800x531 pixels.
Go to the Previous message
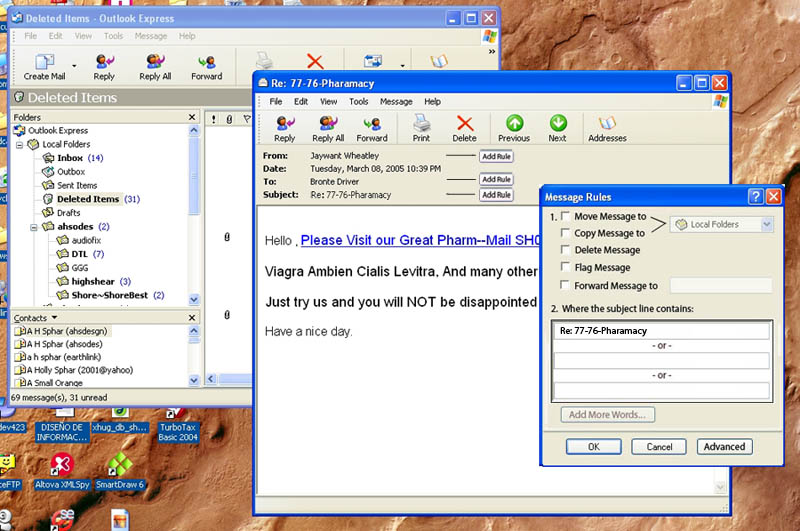514,129
